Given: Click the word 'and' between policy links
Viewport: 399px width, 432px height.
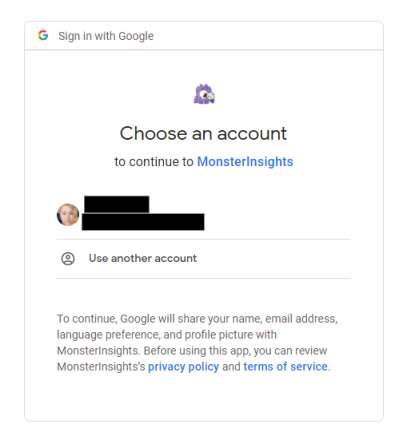Looking at the screenshot, I should click(231, 367).
